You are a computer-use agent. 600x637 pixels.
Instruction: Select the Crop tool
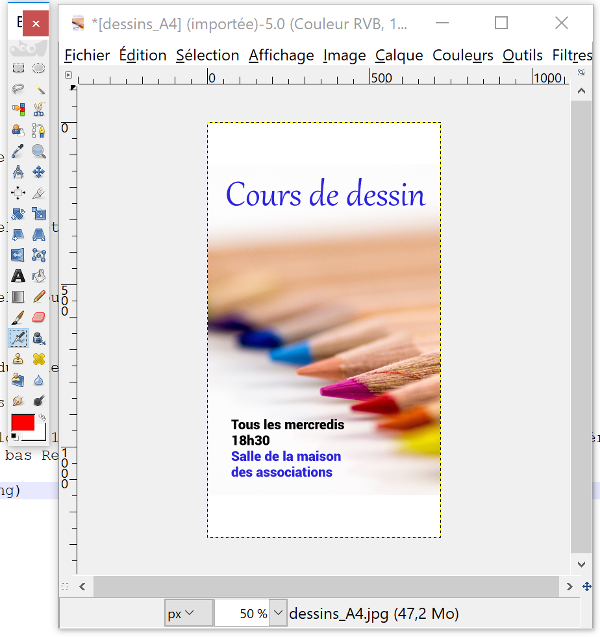39,193
